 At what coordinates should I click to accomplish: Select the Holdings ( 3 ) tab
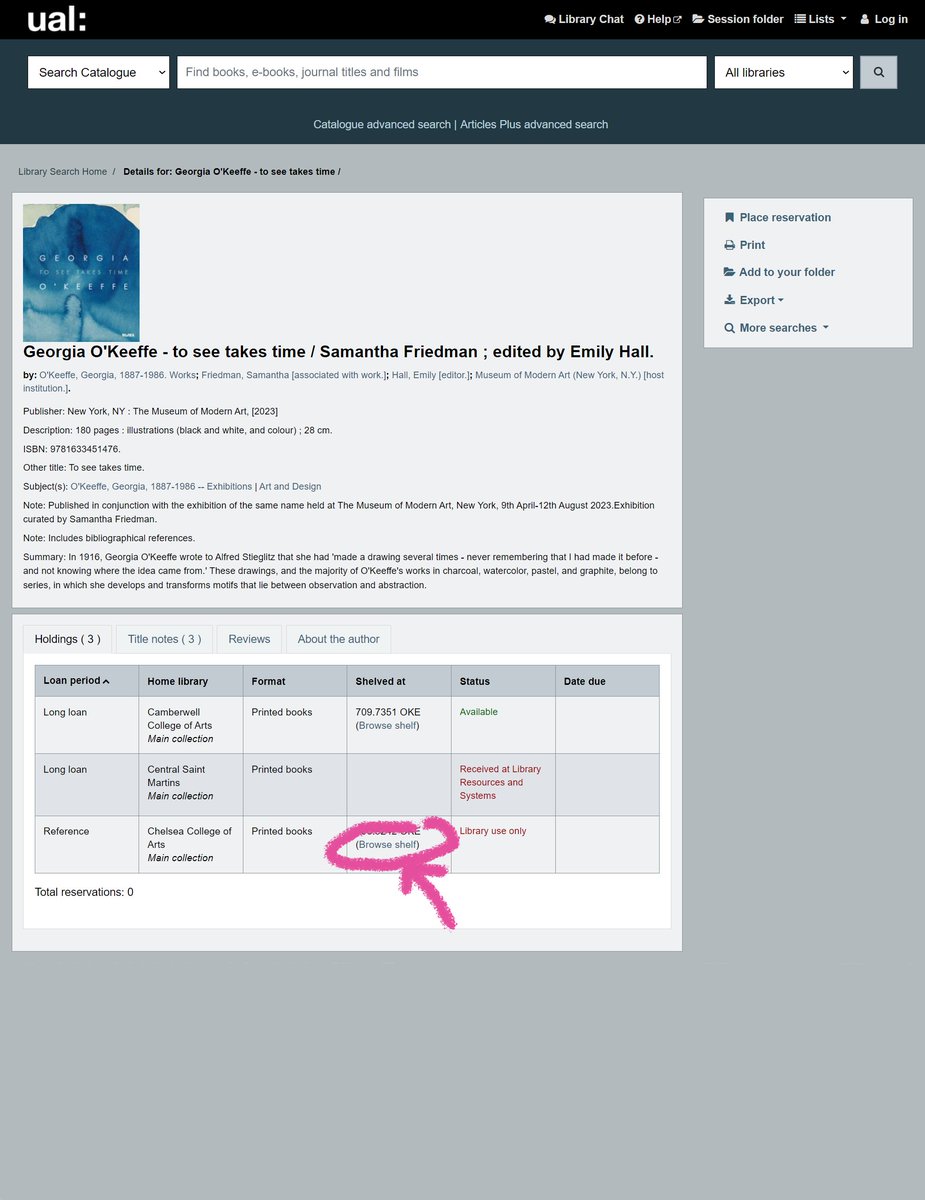coord(67,639)
